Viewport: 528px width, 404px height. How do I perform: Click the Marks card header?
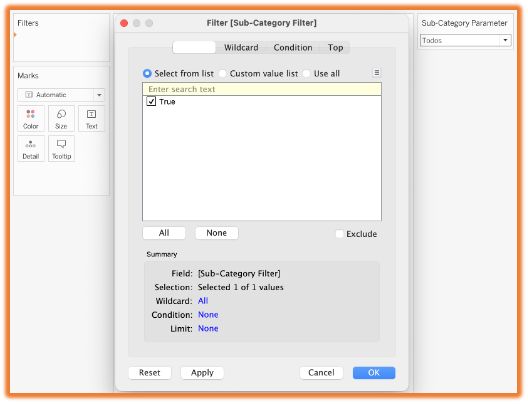(28, 75)
